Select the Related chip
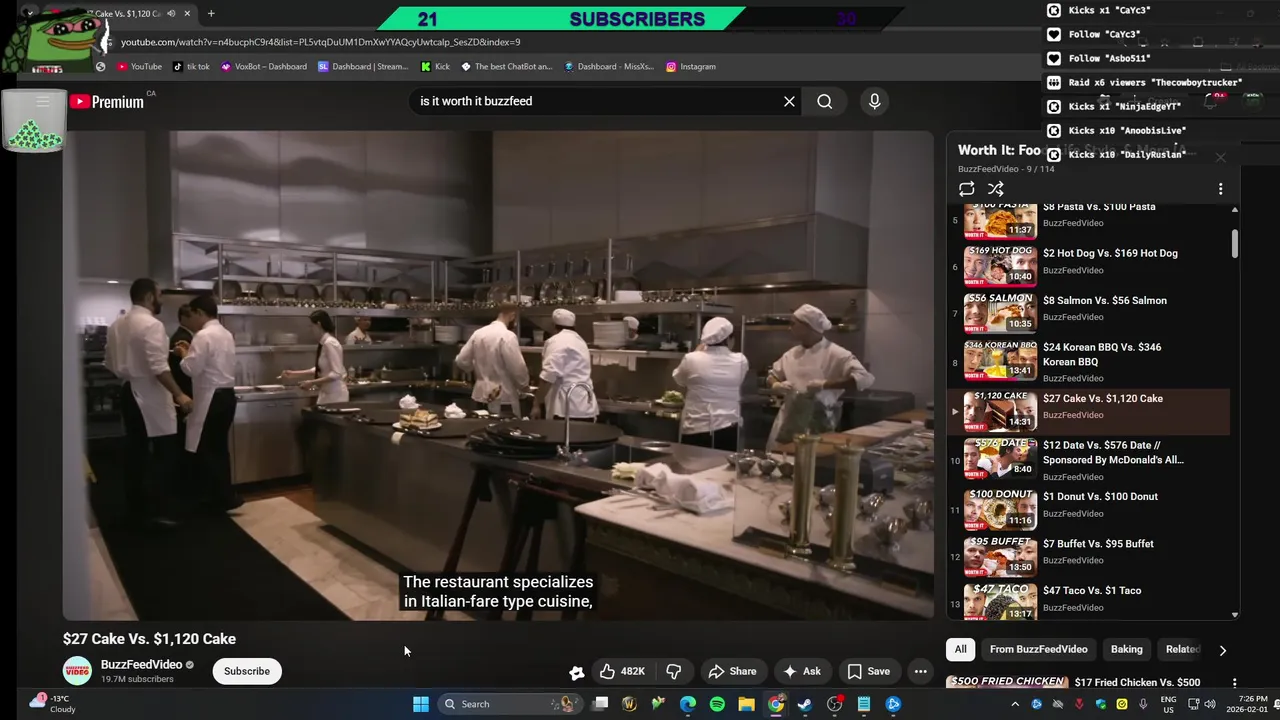 coord(1182,649)
